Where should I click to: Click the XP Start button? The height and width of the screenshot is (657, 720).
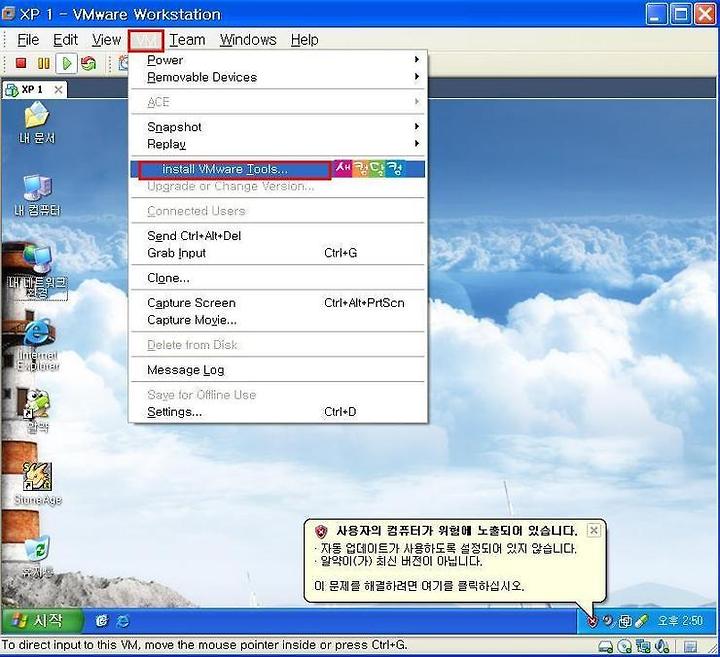(41, 621)
